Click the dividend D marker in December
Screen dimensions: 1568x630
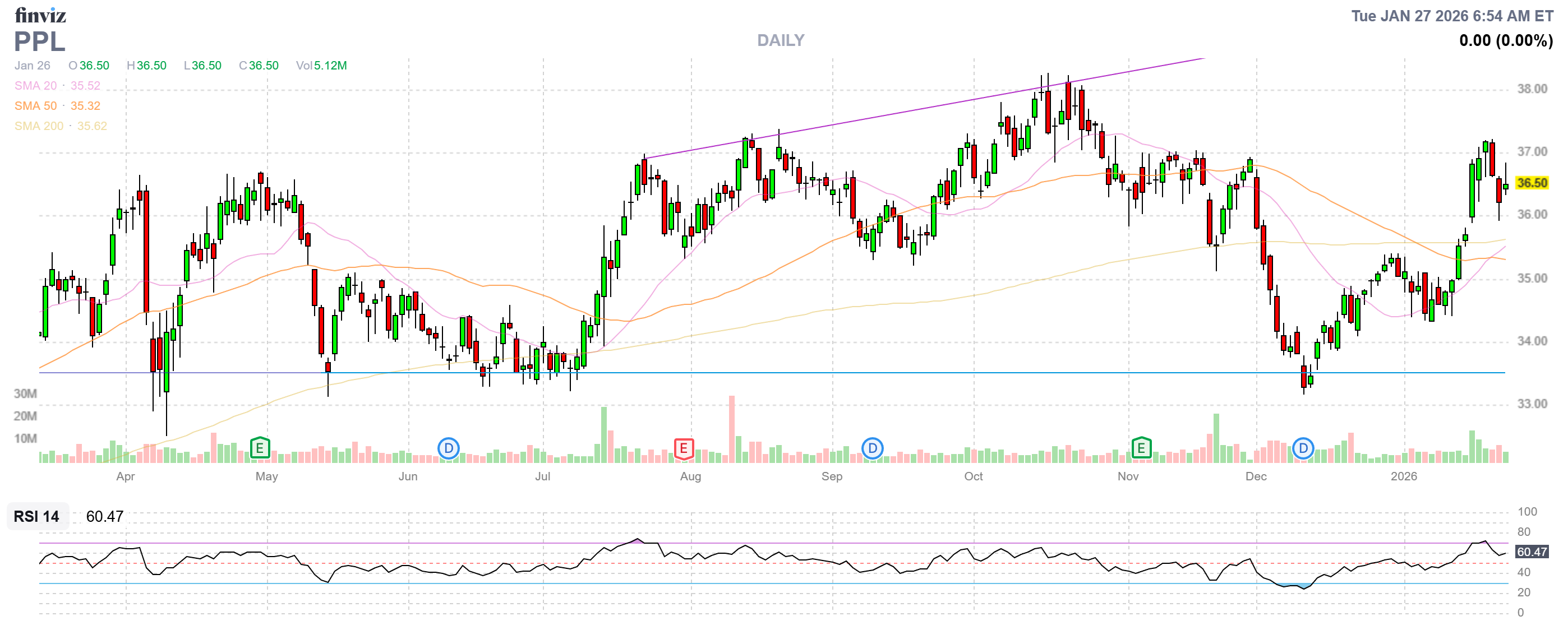coord(1303,449)
